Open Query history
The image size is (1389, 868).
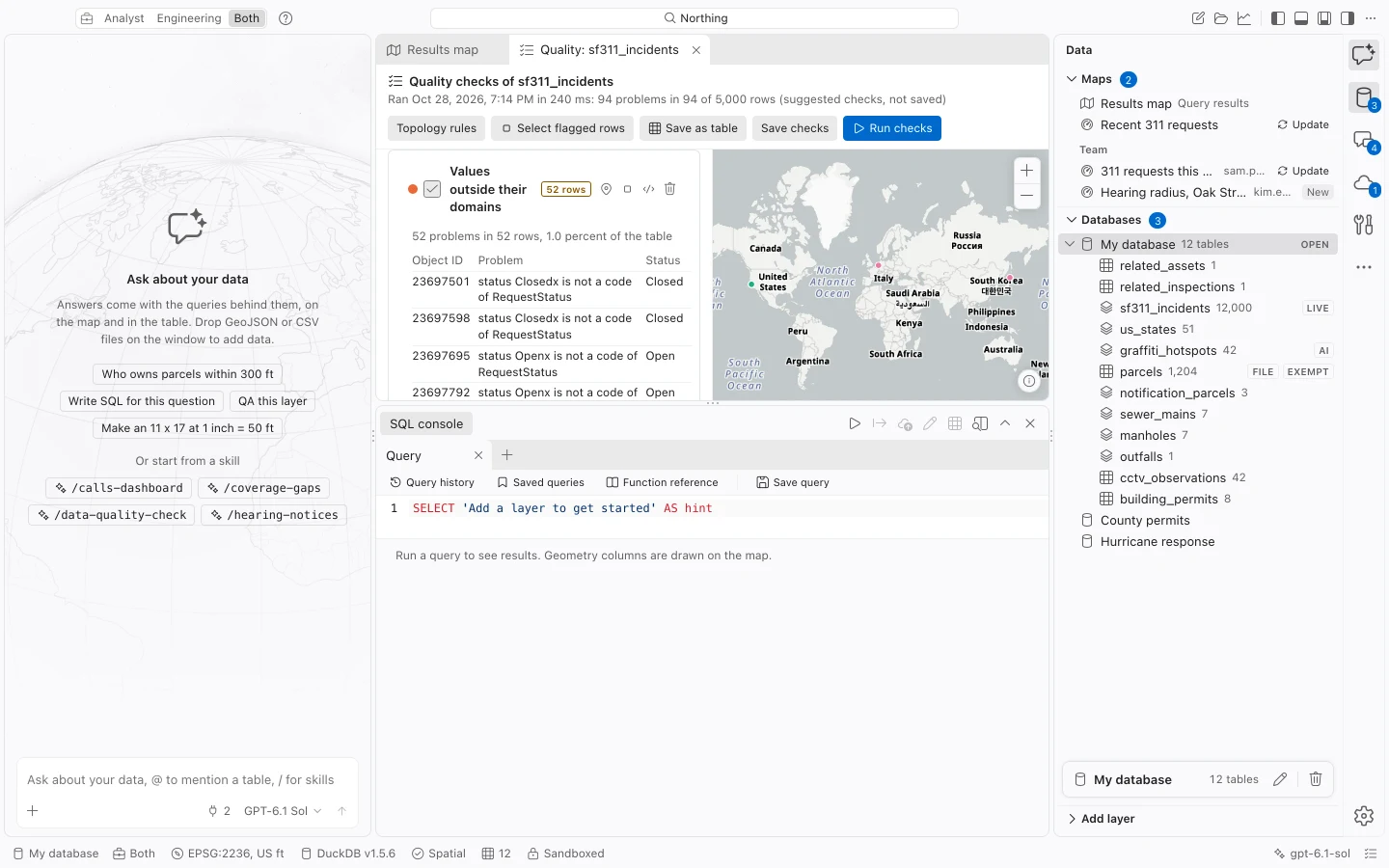(432, 482)
